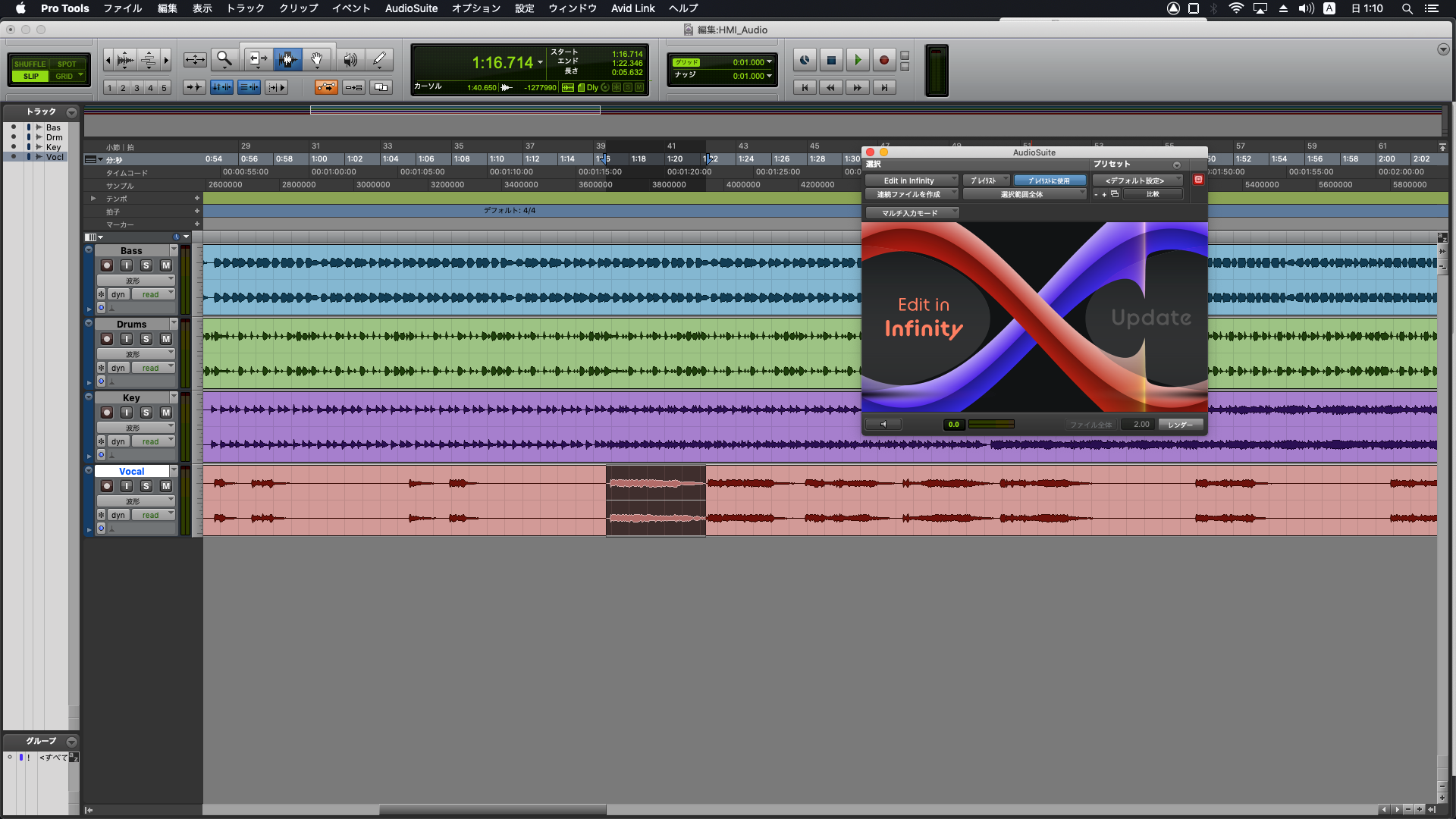Record-enable the Key track

point(107,413)
